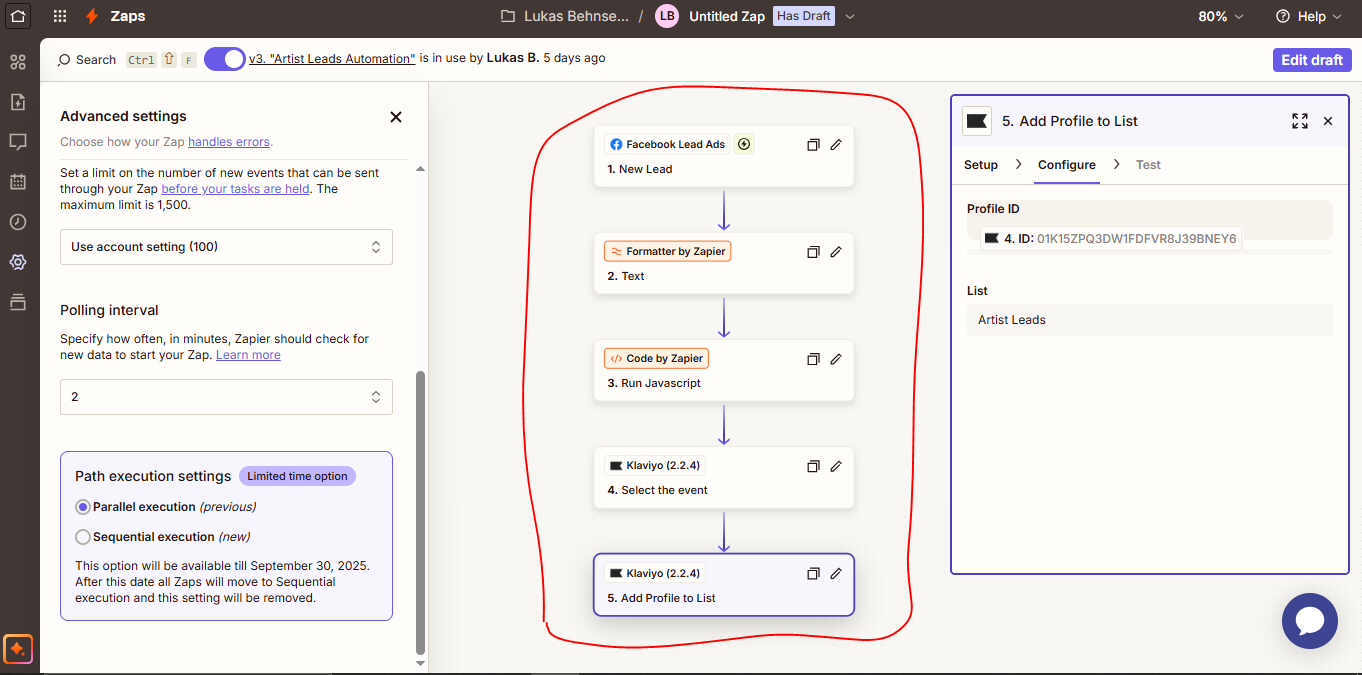
Task: Click the Edit draft button
Action: (x=1312, y=60)
